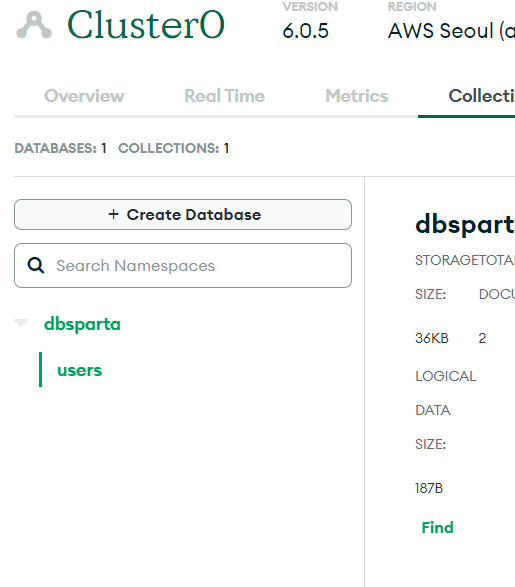Click the AWS Seoul region text
This screenshot has width=515, height=587.
(451, 31)
